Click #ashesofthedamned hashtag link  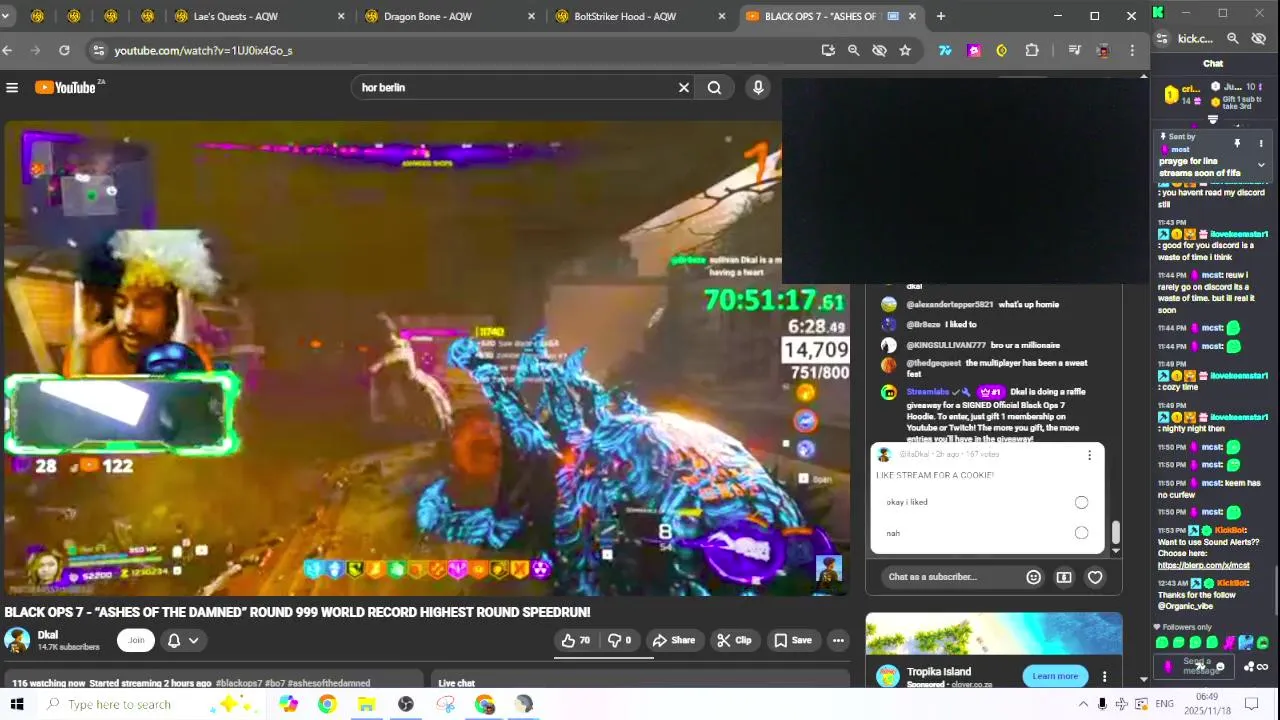329,683
